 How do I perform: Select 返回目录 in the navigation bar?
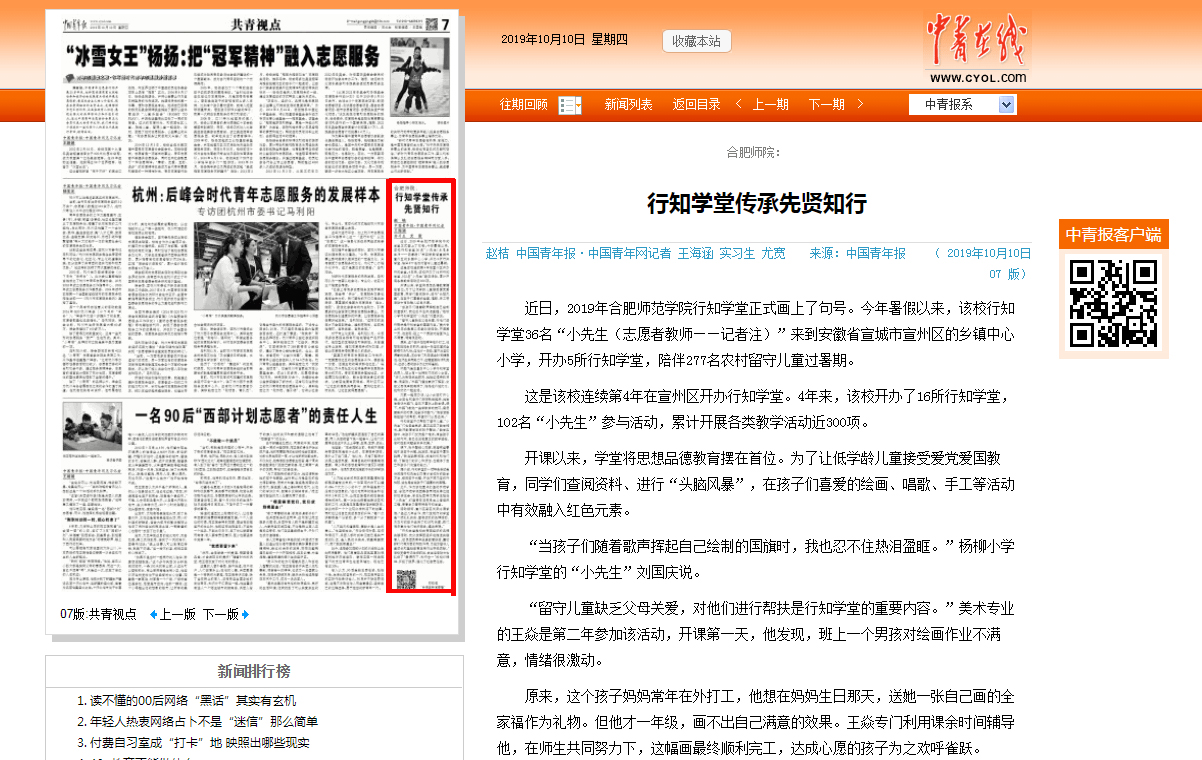[x=696, y=104]
